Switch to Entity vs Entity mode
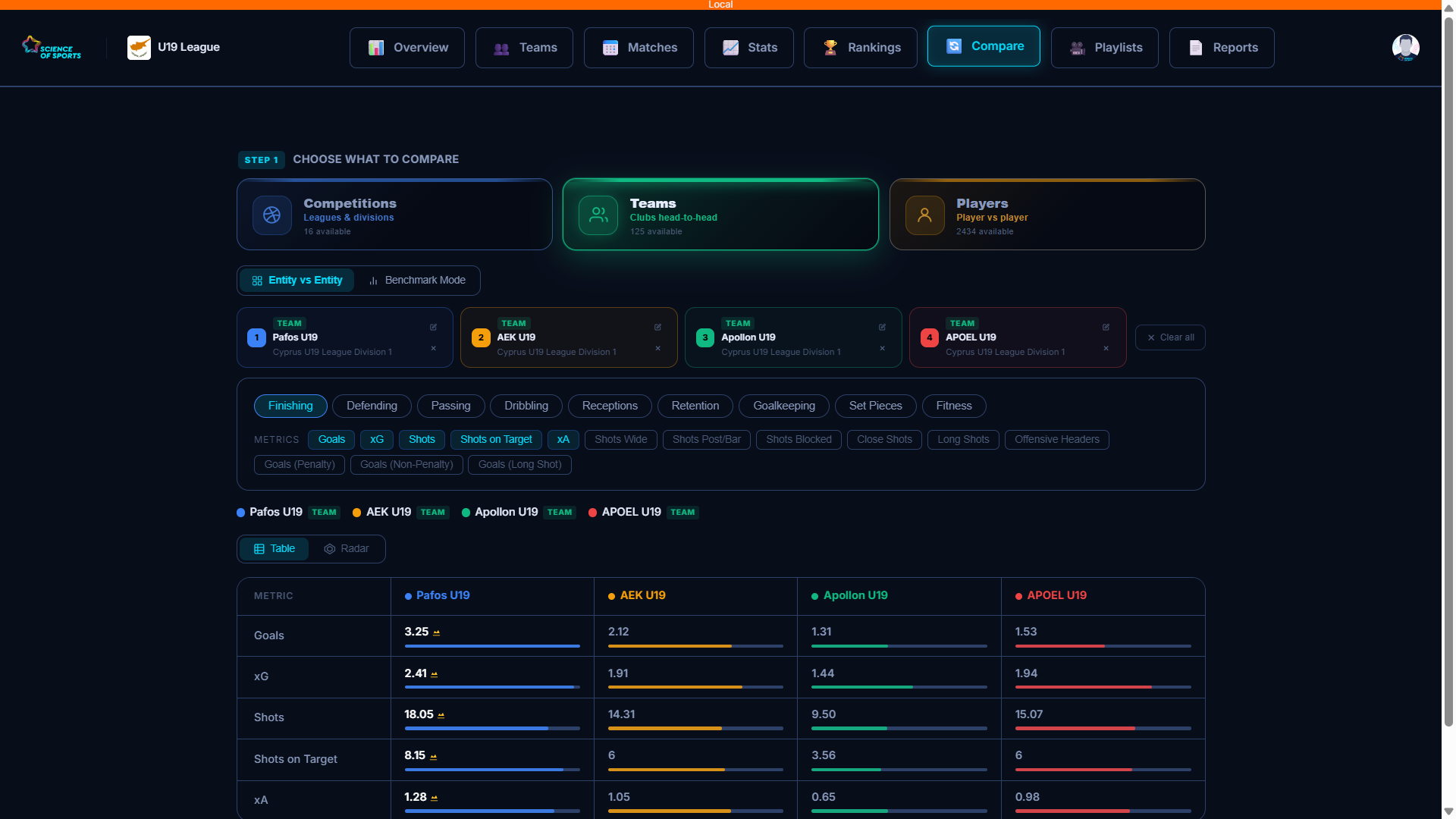Viewport: 1456px width, 819px height. coord(297,281)
